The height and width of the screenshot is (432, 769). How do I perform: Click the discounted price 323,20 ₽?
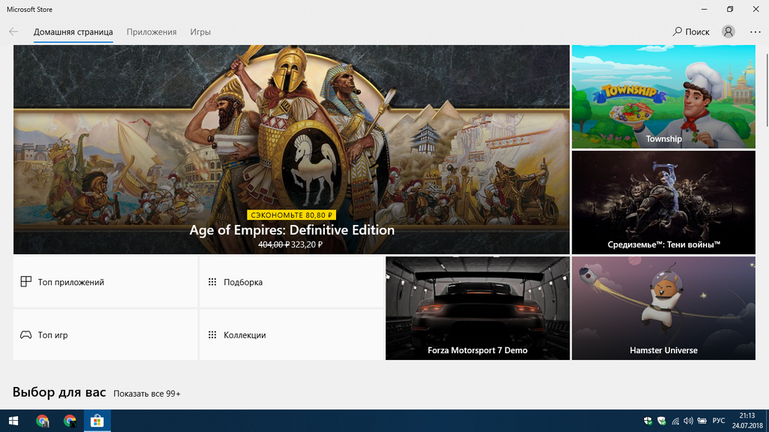(307, 244)
